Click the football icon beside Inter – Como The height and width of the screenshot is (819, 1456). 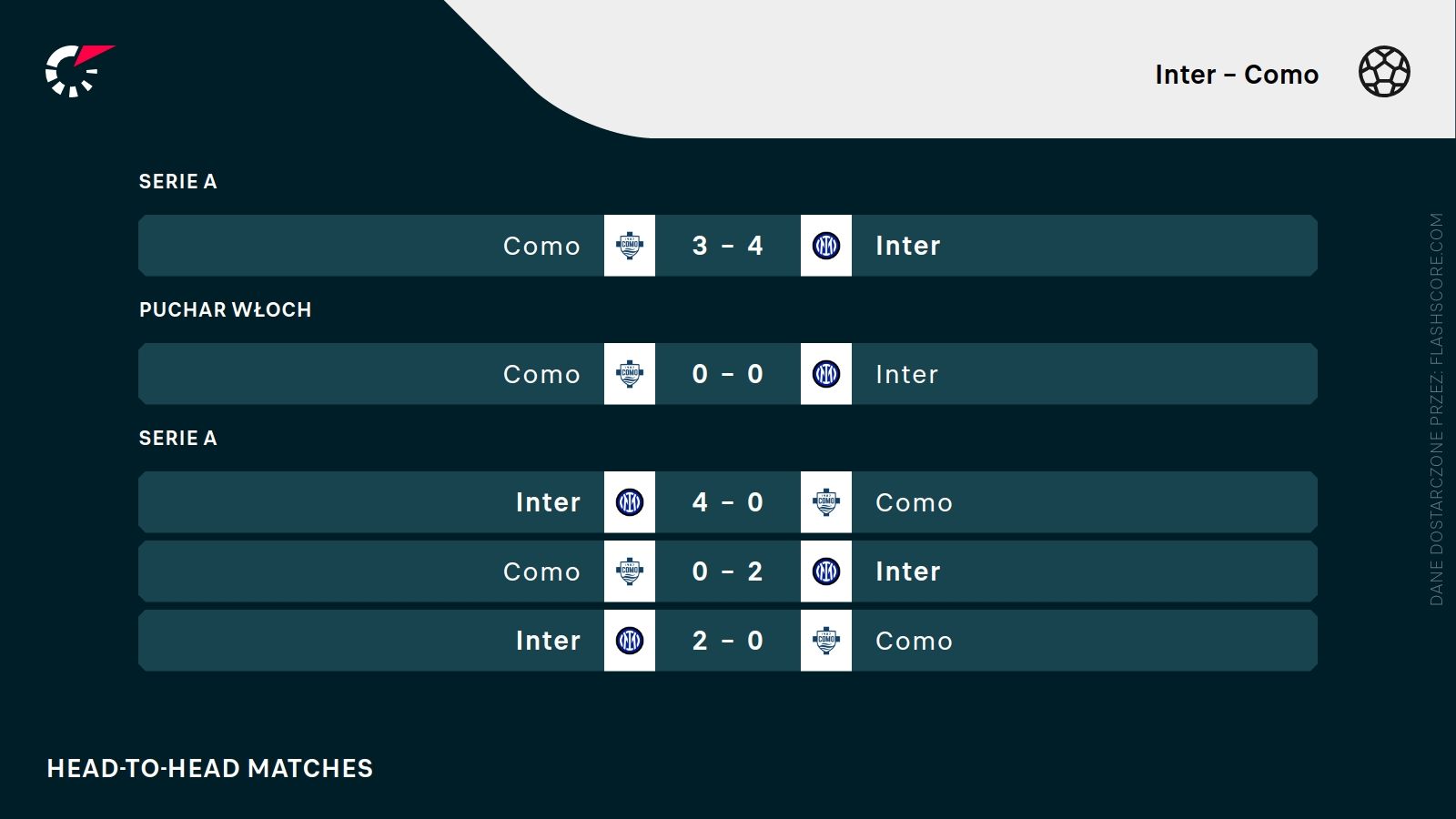[x=1384, y=72]
